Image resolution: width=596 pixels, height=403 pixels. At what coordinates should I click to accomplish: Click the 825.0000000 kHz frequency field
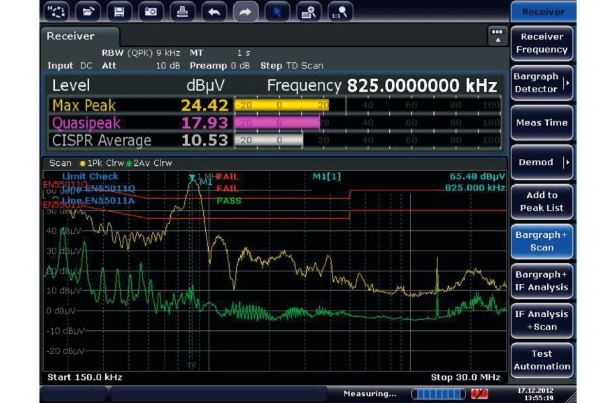[422, 86]
